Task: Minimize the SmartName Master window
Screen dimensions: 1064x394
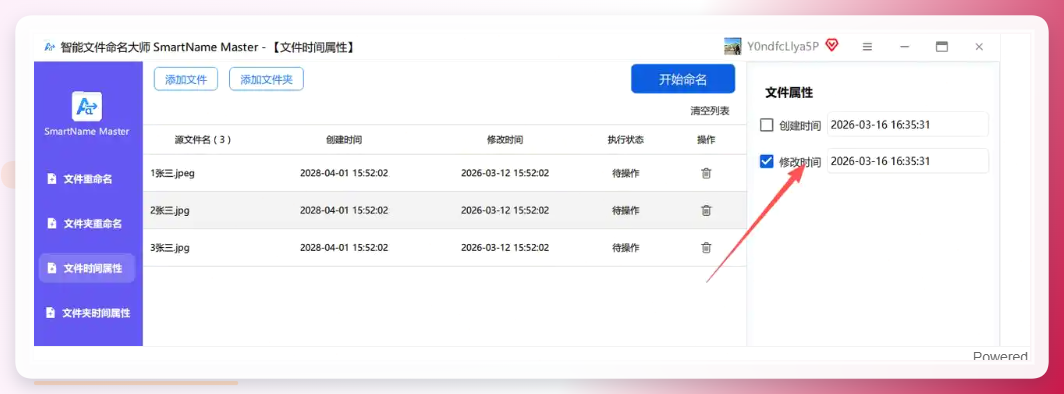Action: [904, 47]
